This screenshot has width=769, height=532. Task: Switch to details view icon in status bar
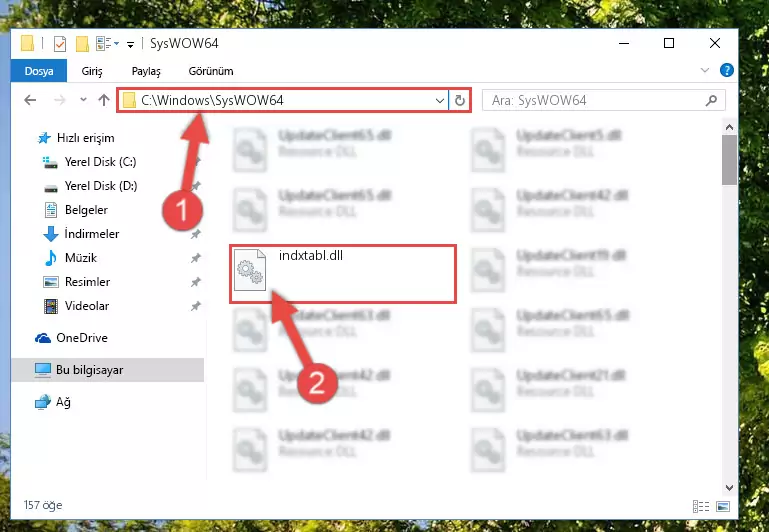701,506
